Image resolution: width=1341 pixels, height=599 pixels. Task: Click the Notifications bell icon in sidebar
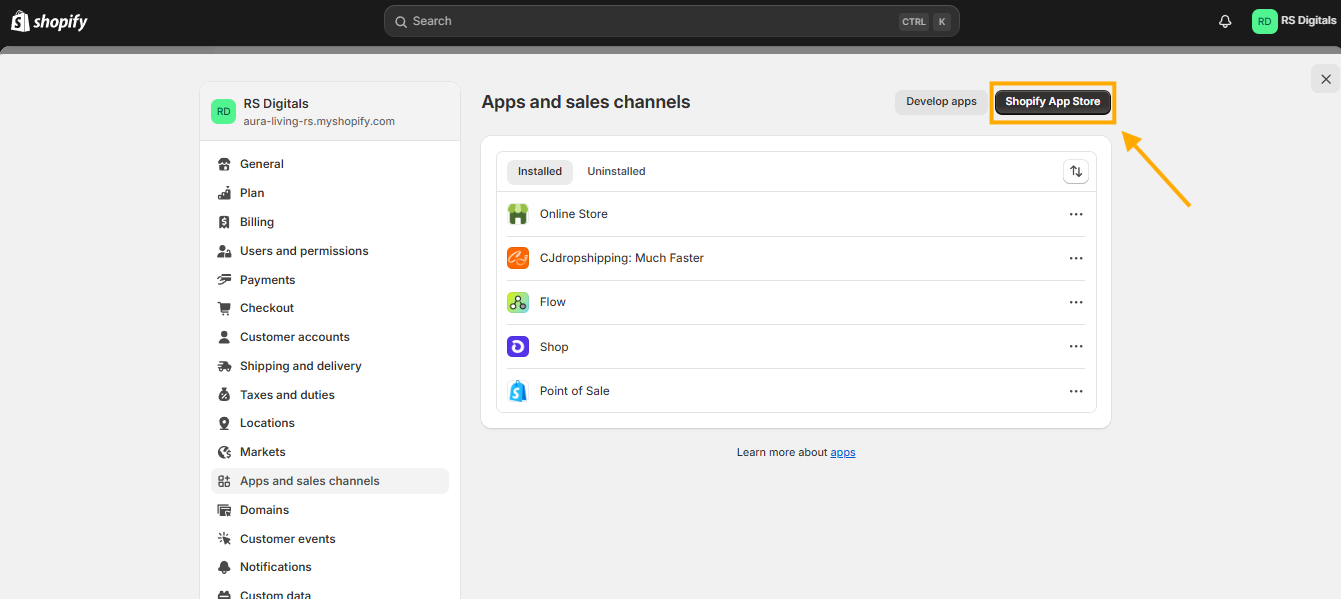point(224,567)
